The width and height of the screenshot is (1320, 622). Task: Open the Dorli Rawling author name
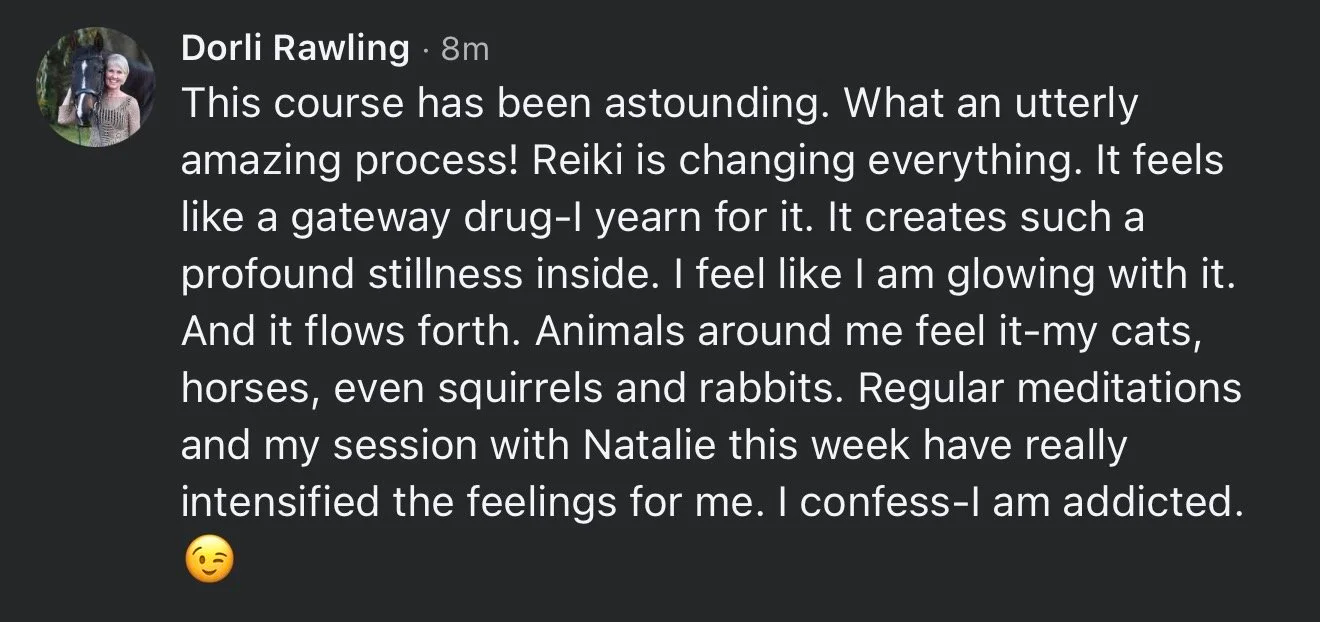[x=295, y=48]
